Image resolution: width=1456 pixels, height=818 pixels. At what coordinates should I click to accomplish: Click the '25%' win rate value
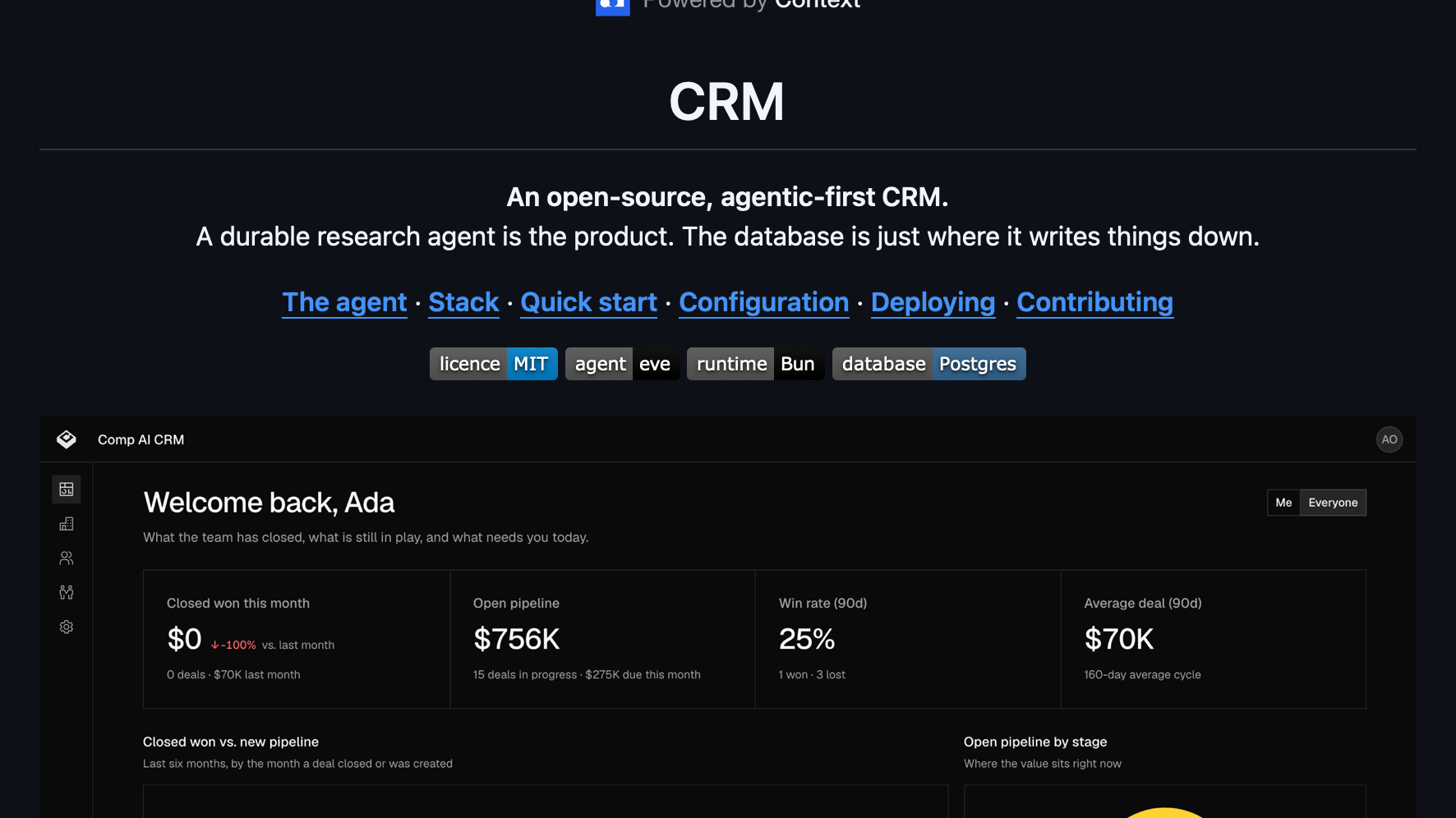807,639
